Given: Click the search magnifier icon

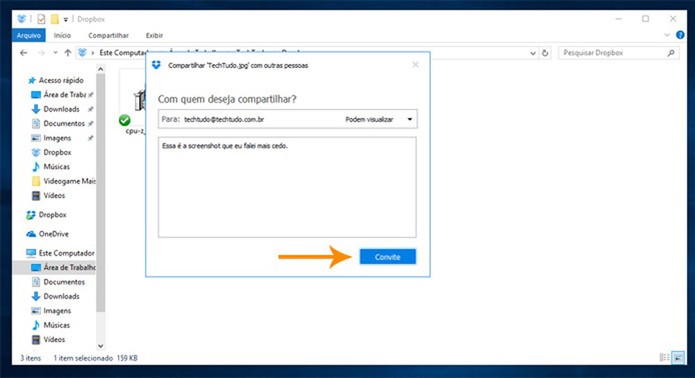Looking at the screenshot, I should 671,53.
